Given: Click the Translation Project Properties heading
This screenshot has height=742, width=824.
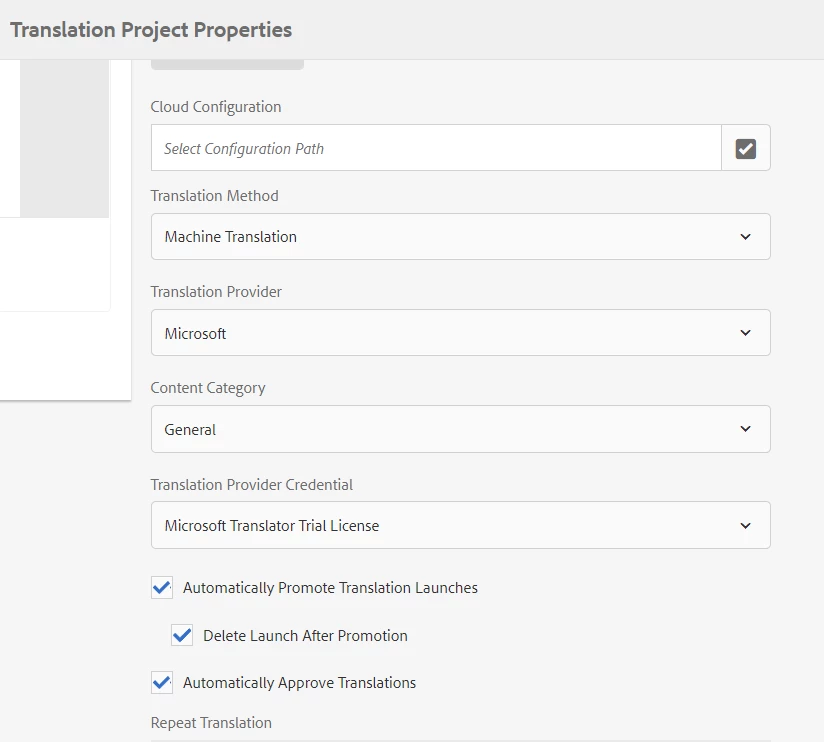Looking at the screenshot, I should click(x=151, y=30).
